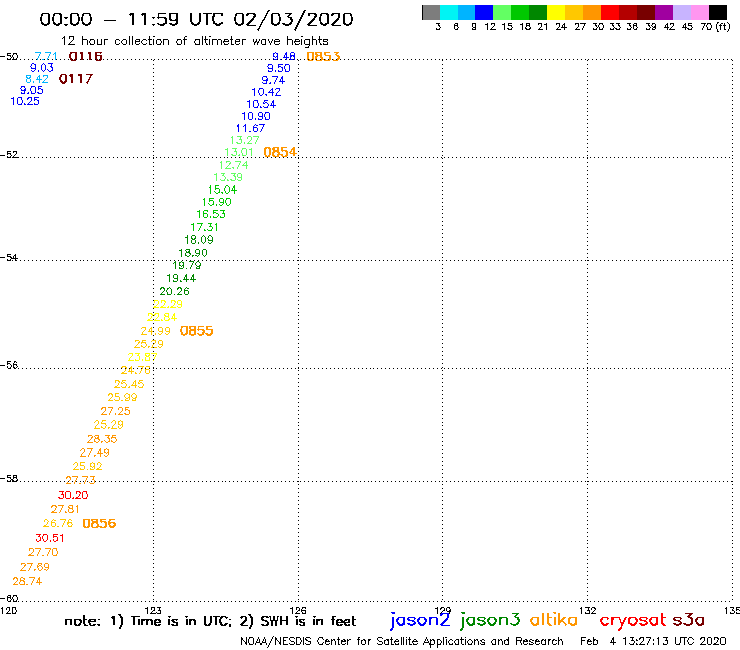The height and width of the screenshot is (650, 740).
Task: Click the 26.76 wave height value
Action: click(58, 523)
